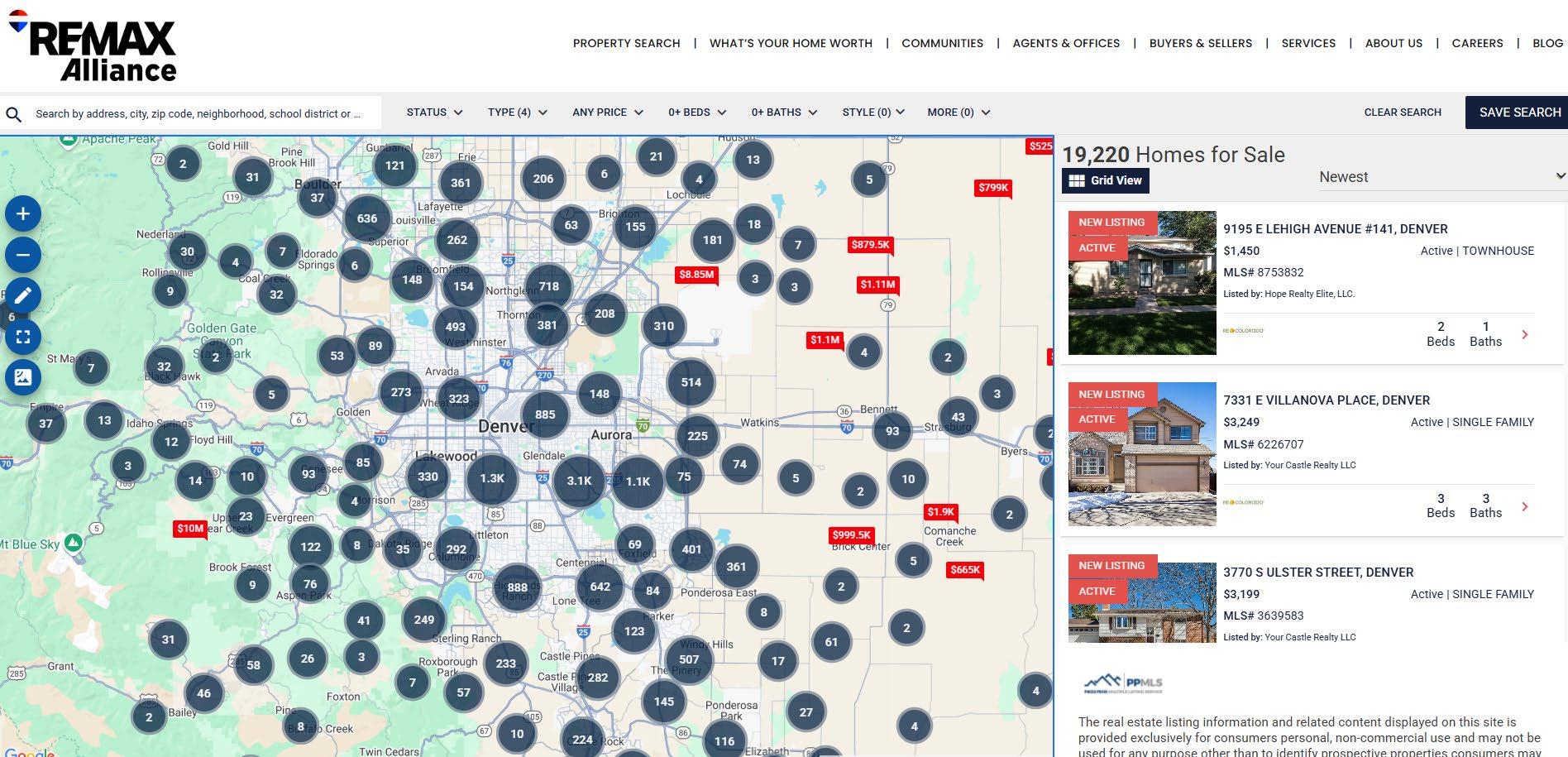
Task: Open the 0+ BEDS dropdown
Action: coord(697,113)
